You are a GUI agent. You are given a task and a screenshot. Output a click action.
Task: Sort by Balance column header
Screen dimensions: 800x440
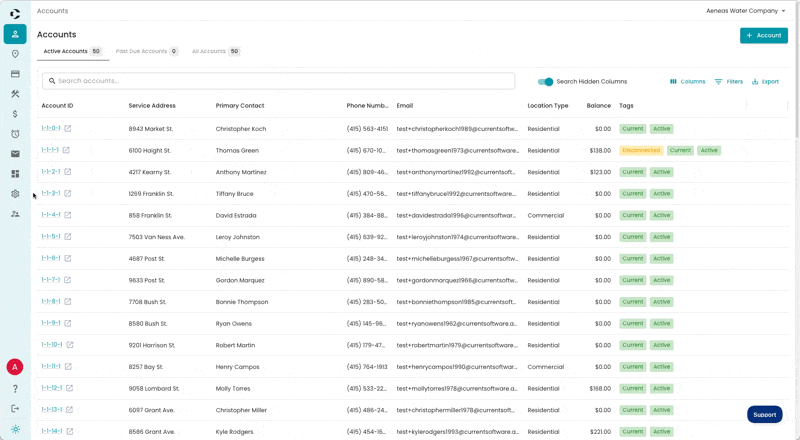tap(598, 106)
